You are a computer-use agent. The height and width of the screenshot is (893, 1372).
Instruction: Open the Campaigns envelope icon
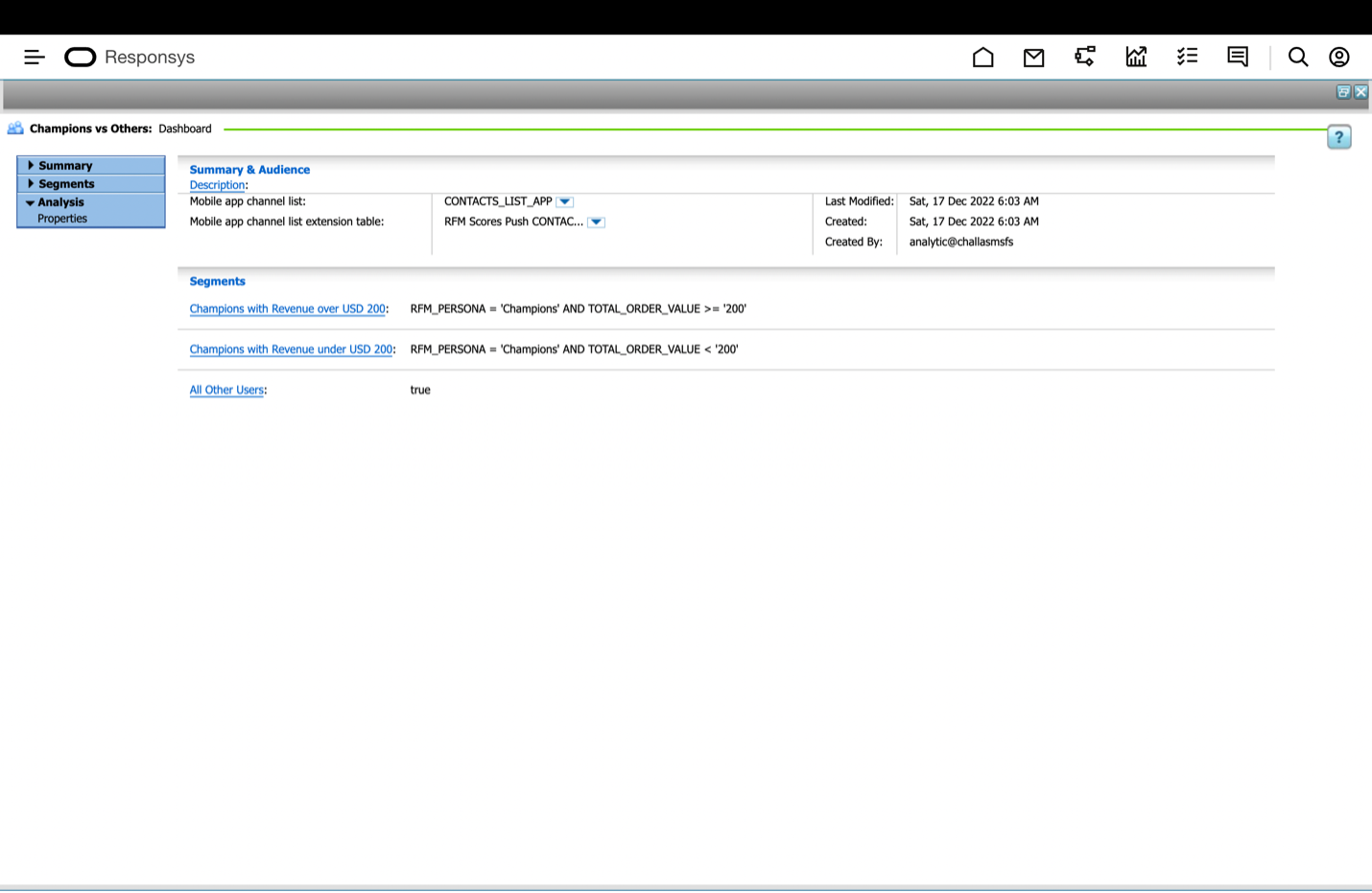click(x=1033, y=58)
